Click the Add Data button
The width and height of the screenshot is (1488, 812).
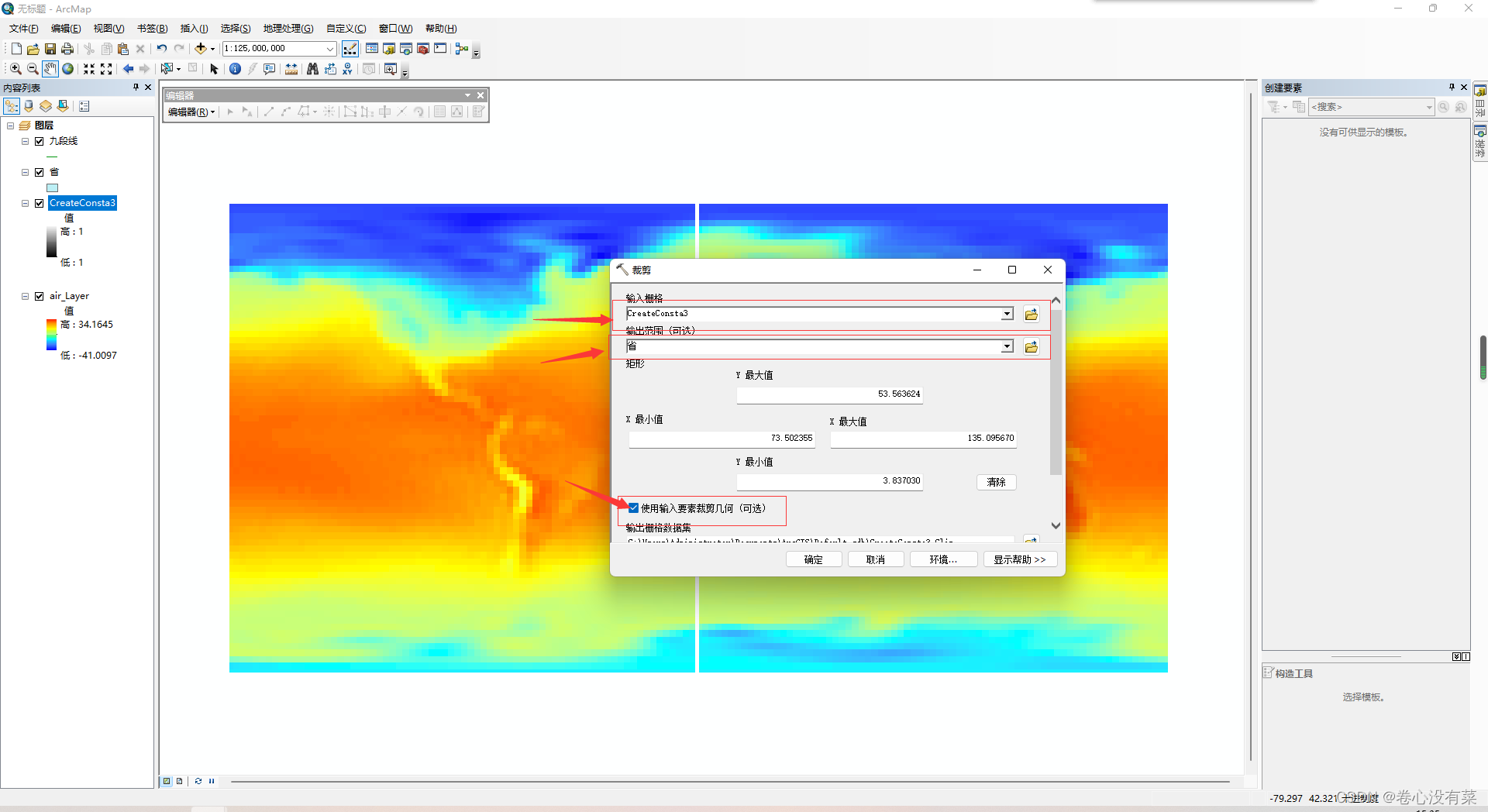(x=201, y=48)
